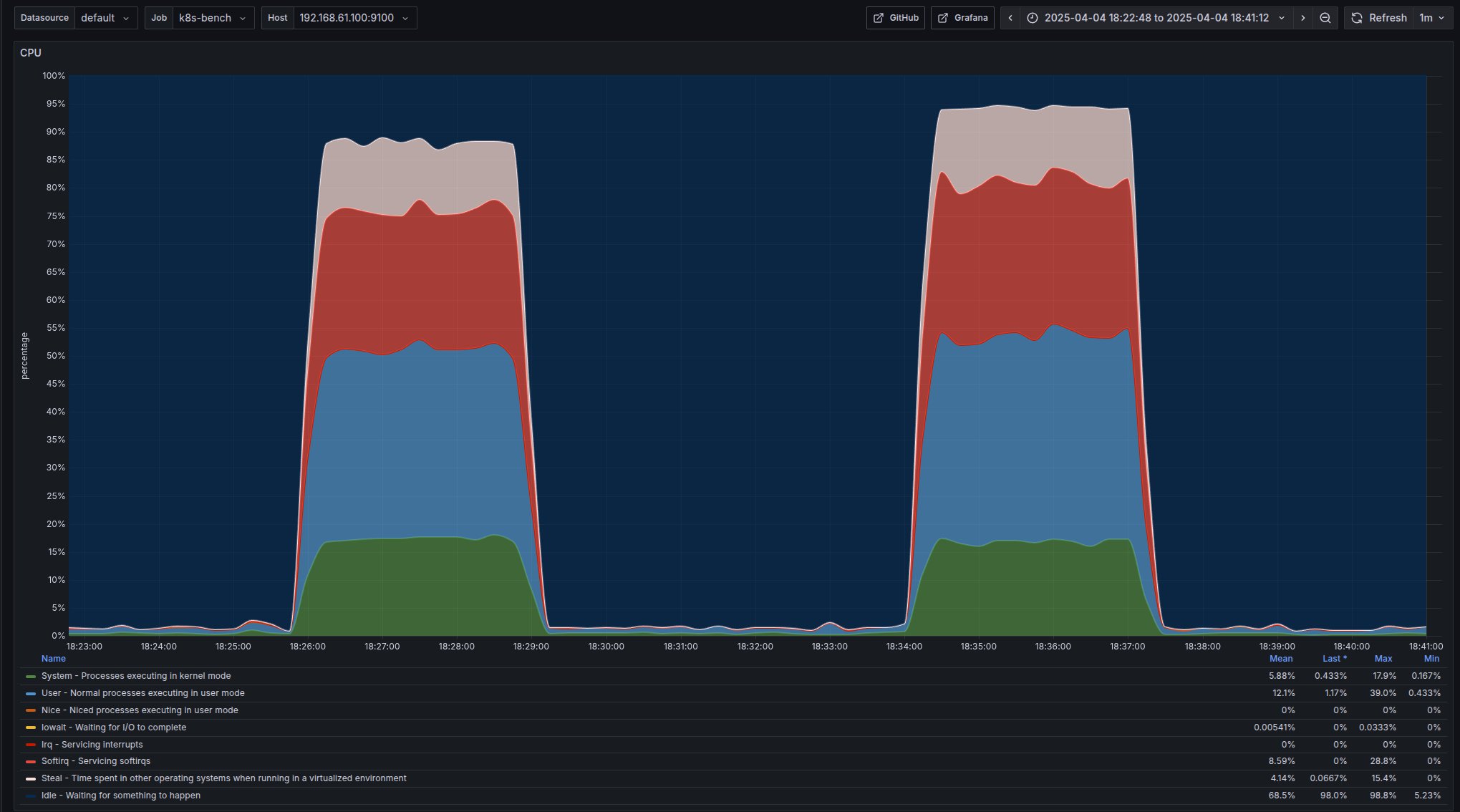The image size is (1460, 812).
Task: Hide the Softirq series via its legend entry
Action: [x=95, y=761]
